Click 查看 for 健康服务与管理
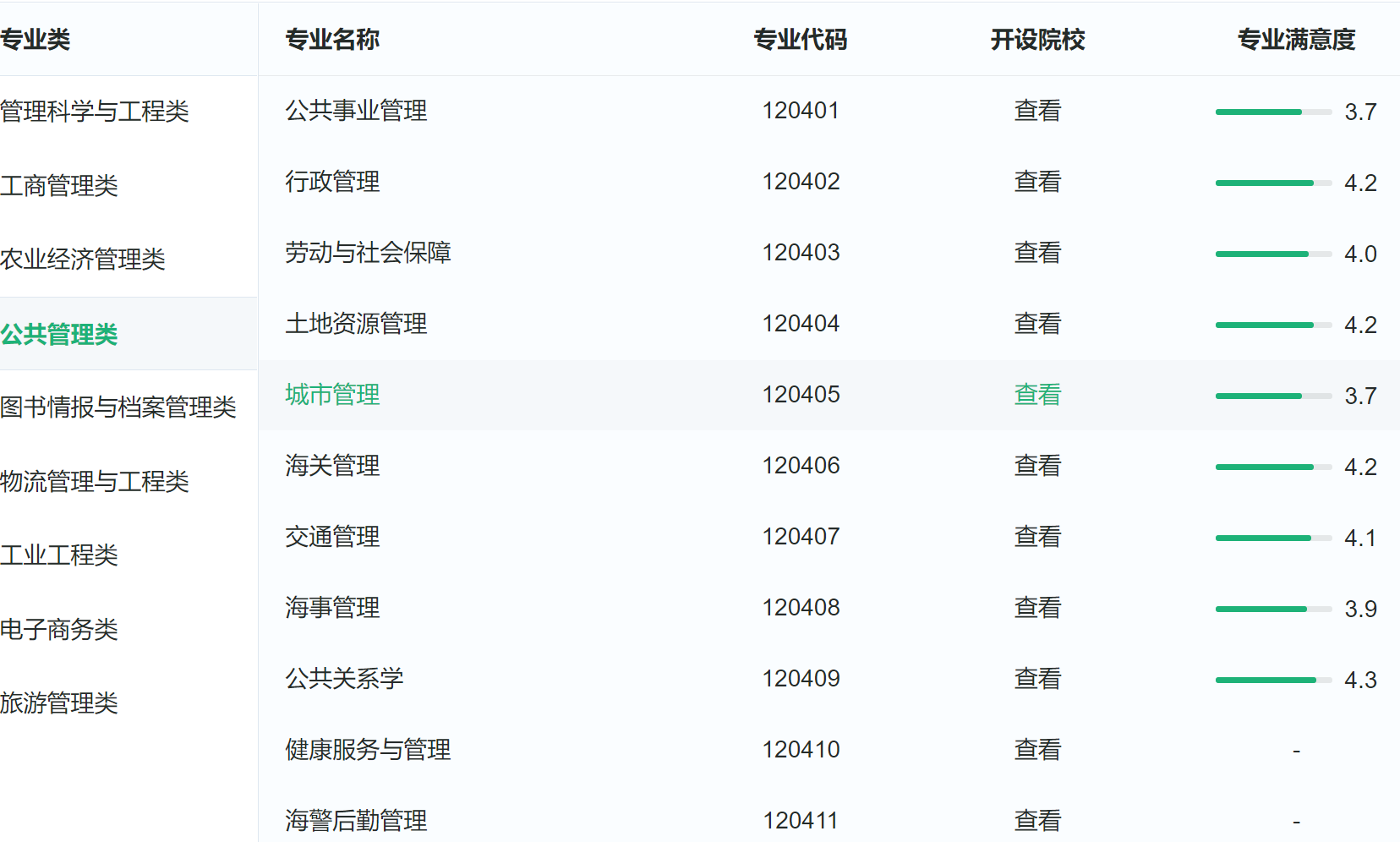 coord(1036,749)
